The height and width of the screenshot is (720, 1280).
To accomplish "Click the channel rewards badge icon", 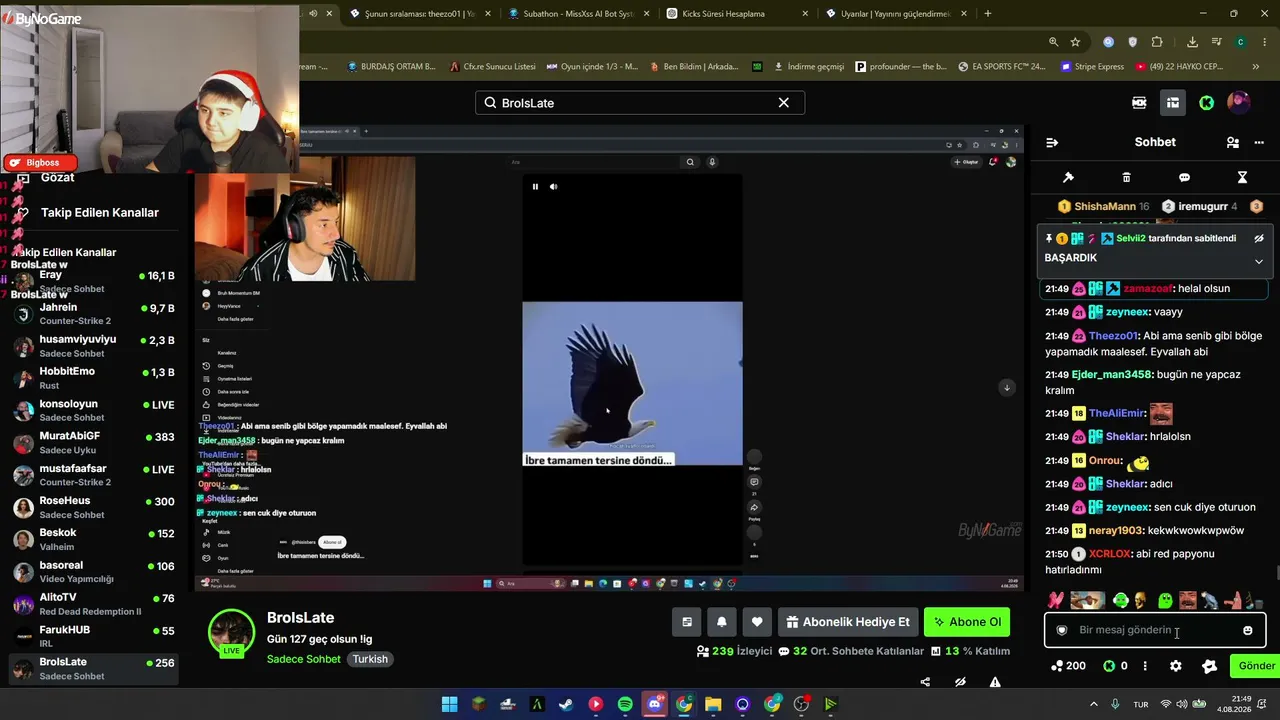I will coord(1210,666).
